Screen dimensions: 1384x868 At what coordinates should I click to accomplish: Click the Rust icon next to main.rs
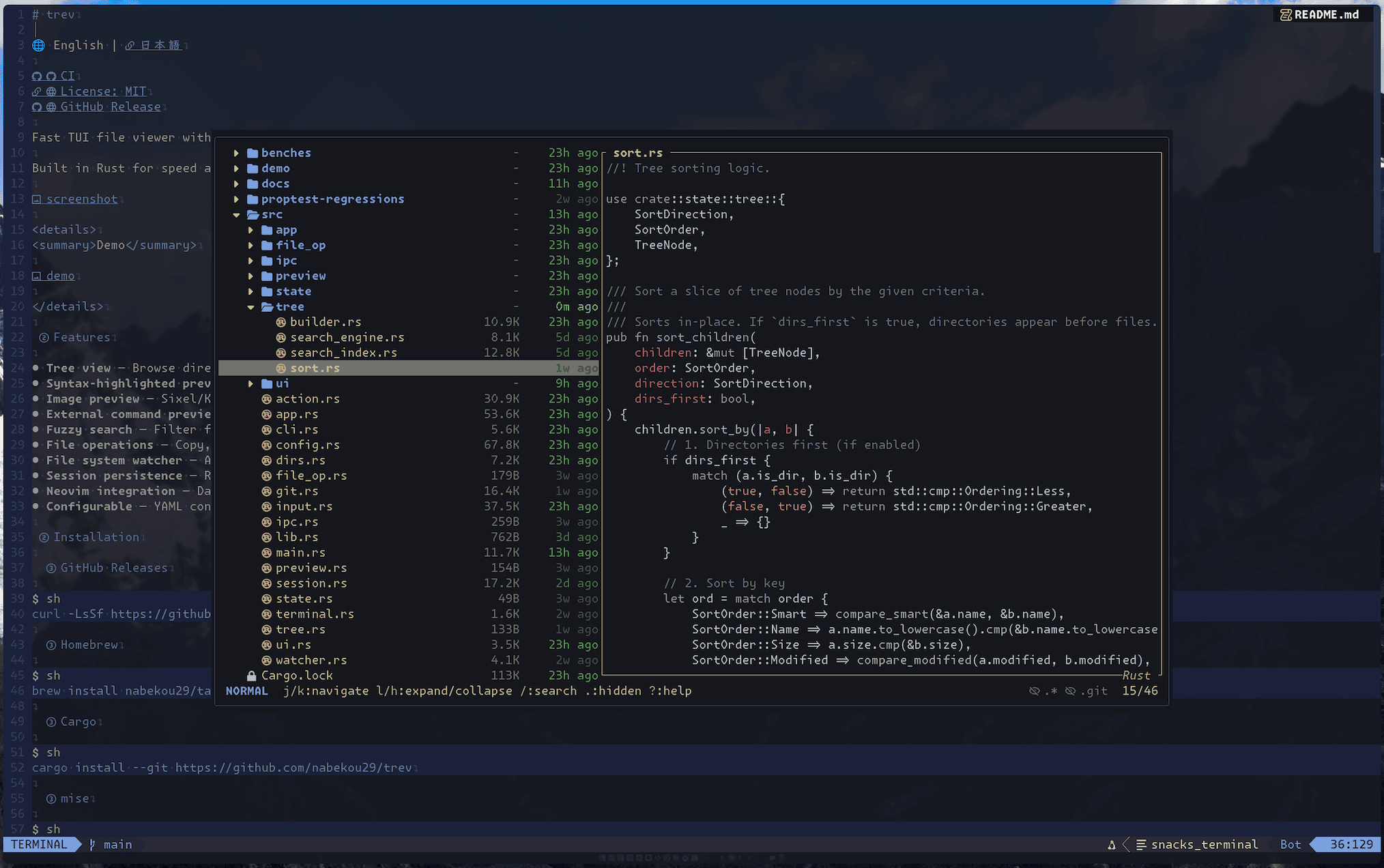pyautogui.click(x=267, y=553)
